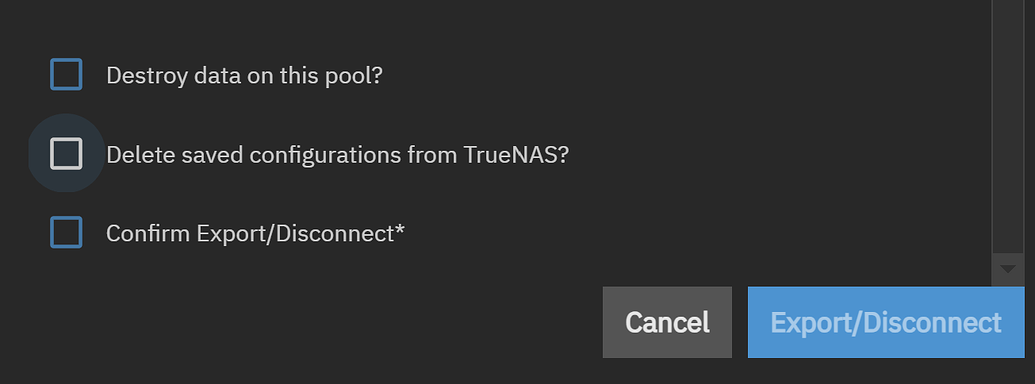Dismiss the dialog using Cancel
This screenshot has height=384, width=1035.
coord(667,322)
